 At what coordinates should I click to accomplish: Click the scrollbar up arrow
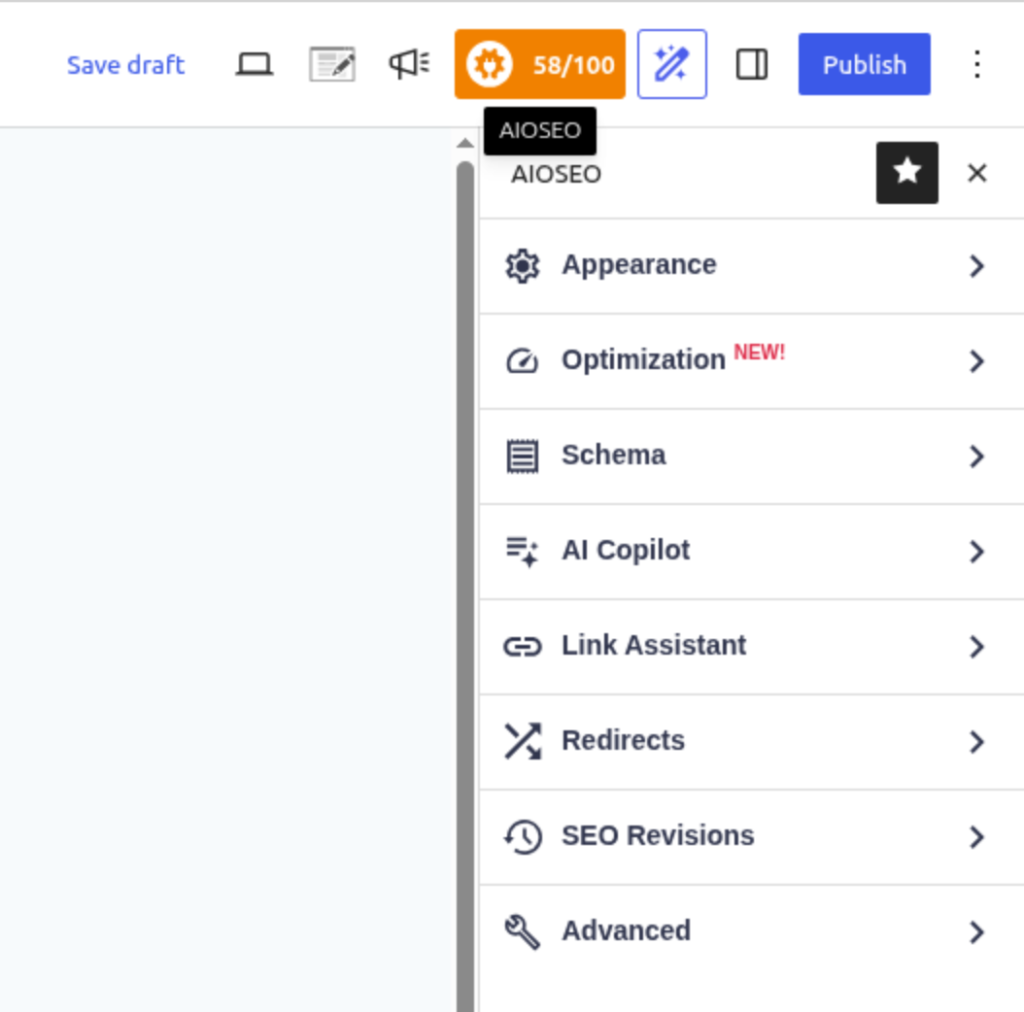click(x=465, y=143)
